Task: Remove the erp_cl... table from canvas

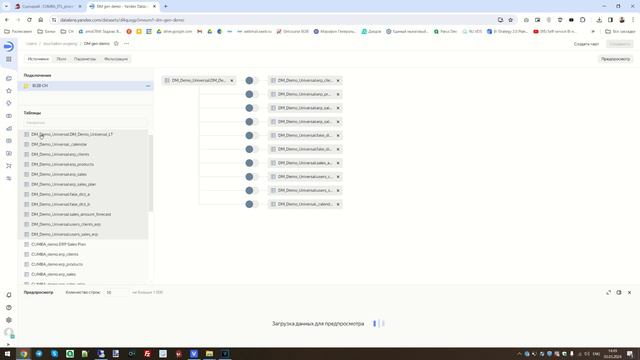Action: point(338,81)
